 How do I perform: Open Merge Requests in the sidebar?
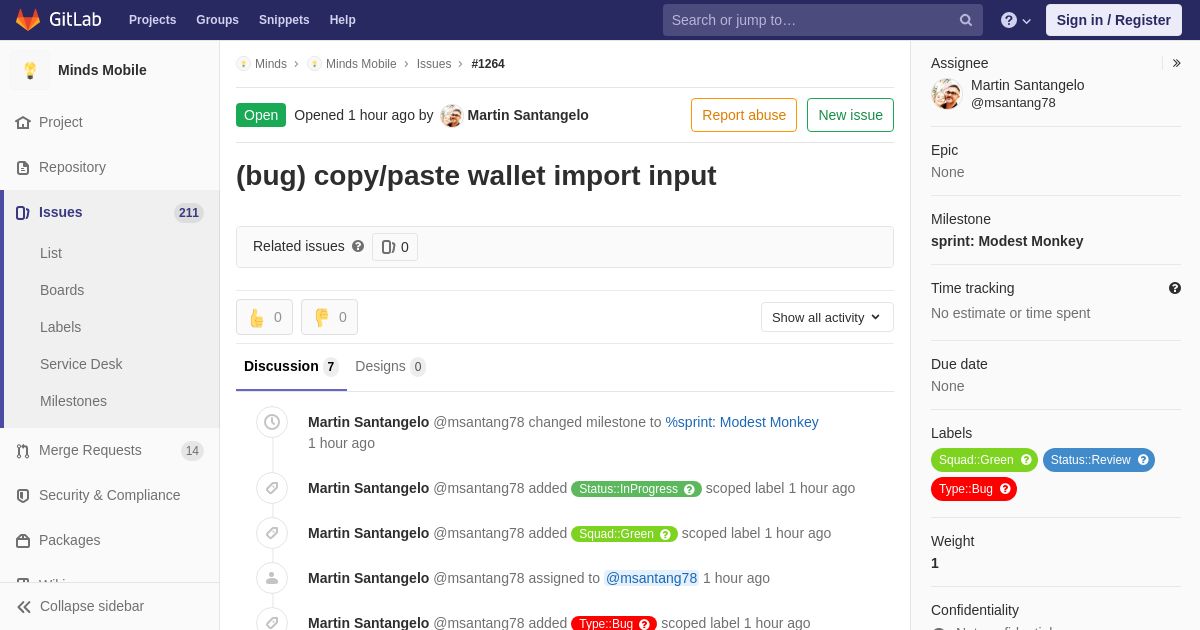[x=110, y=450]
